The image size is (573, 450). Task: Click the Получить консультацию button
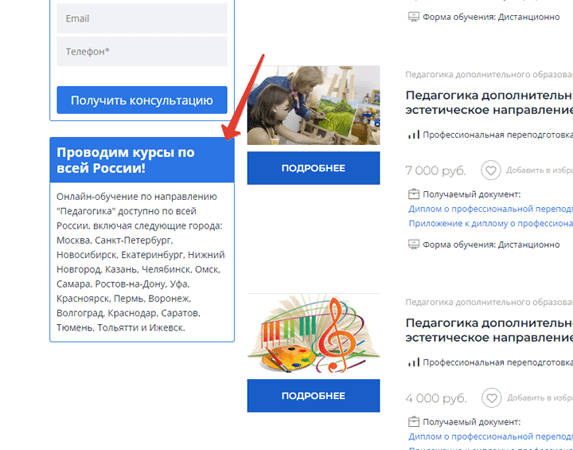point(142,100)
